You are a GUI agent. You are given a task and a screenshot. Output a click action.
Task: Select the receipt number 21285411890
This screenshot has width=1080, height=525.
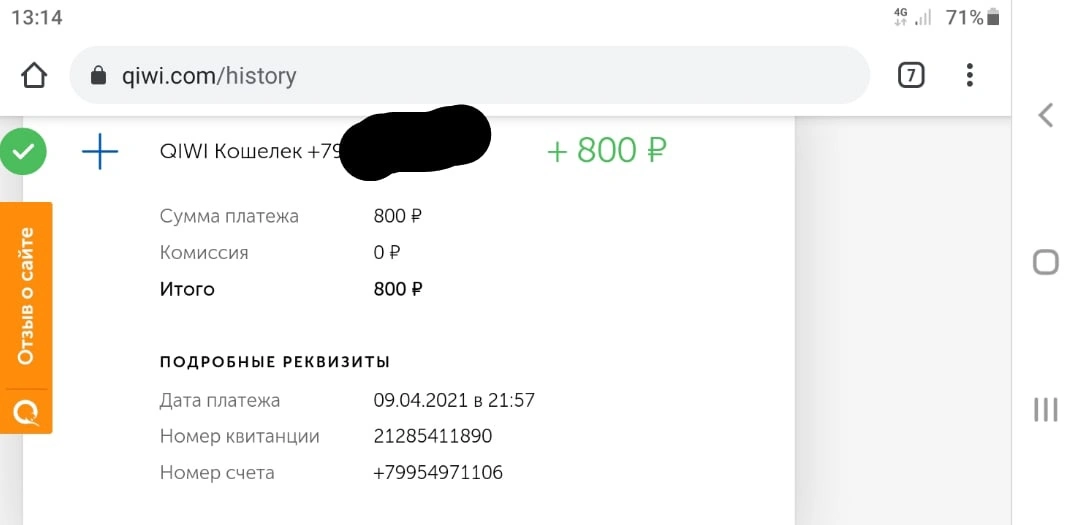[x=433, y=436]
